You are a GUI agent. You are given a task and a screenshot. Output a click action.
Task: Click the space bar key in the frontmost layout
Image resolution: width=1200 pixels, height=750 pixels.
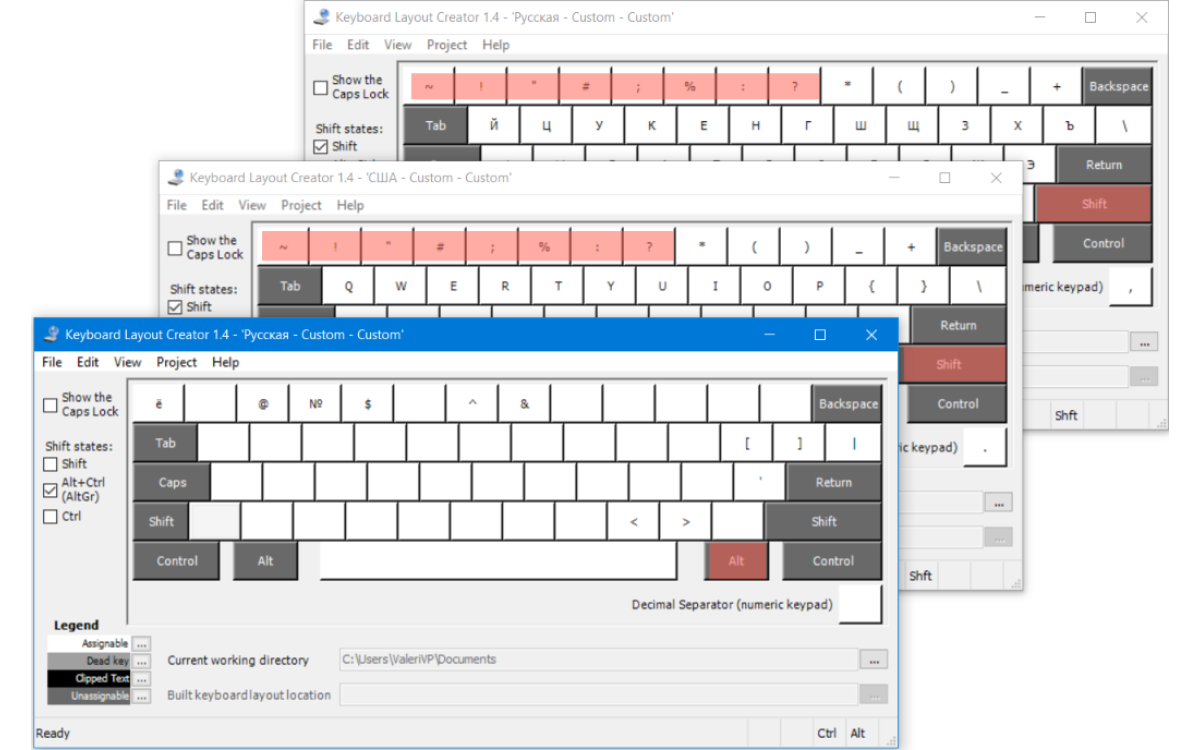498,561
